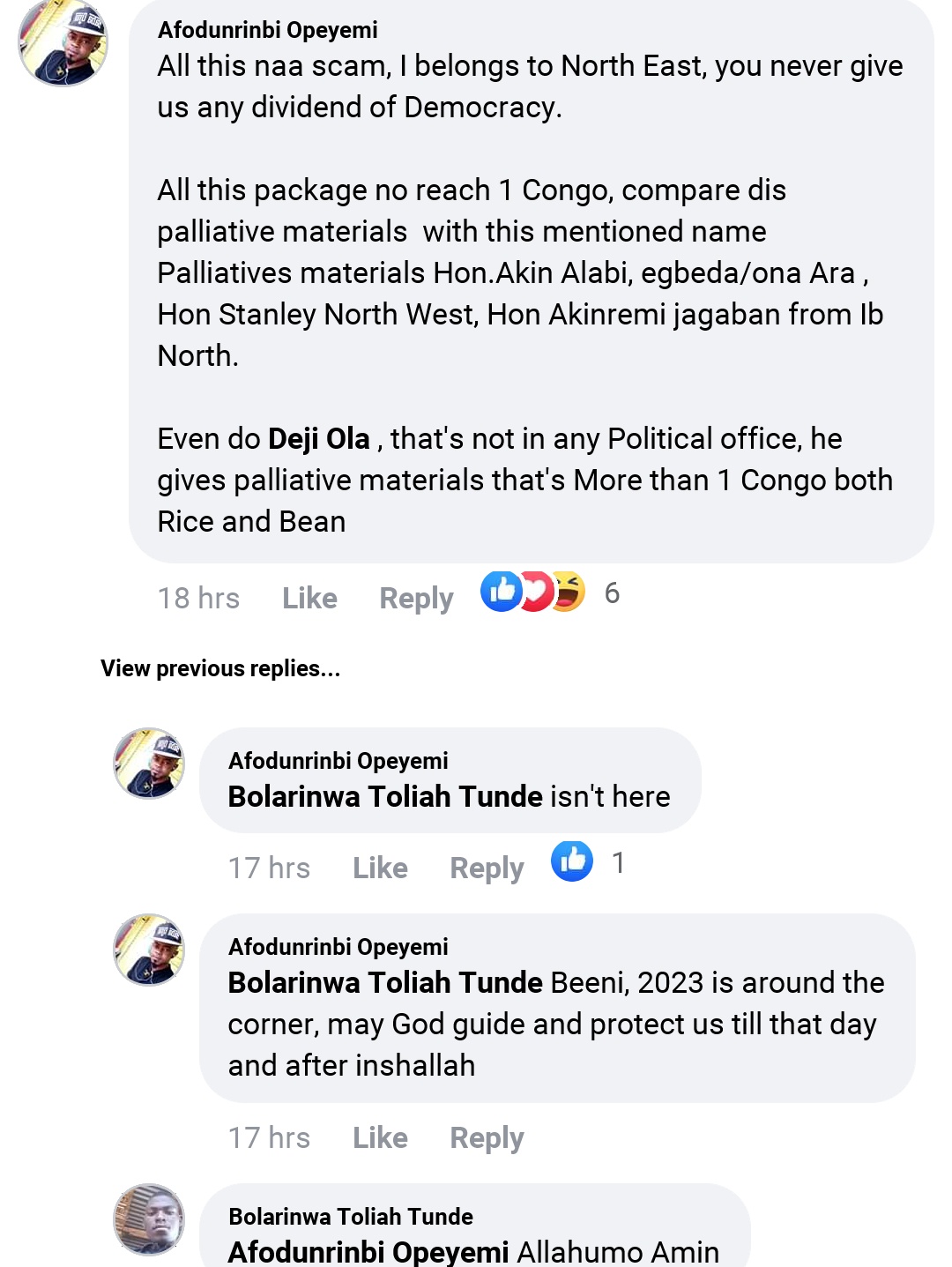
Task: Reply to the "isn't here" comment
Action: 487,868
